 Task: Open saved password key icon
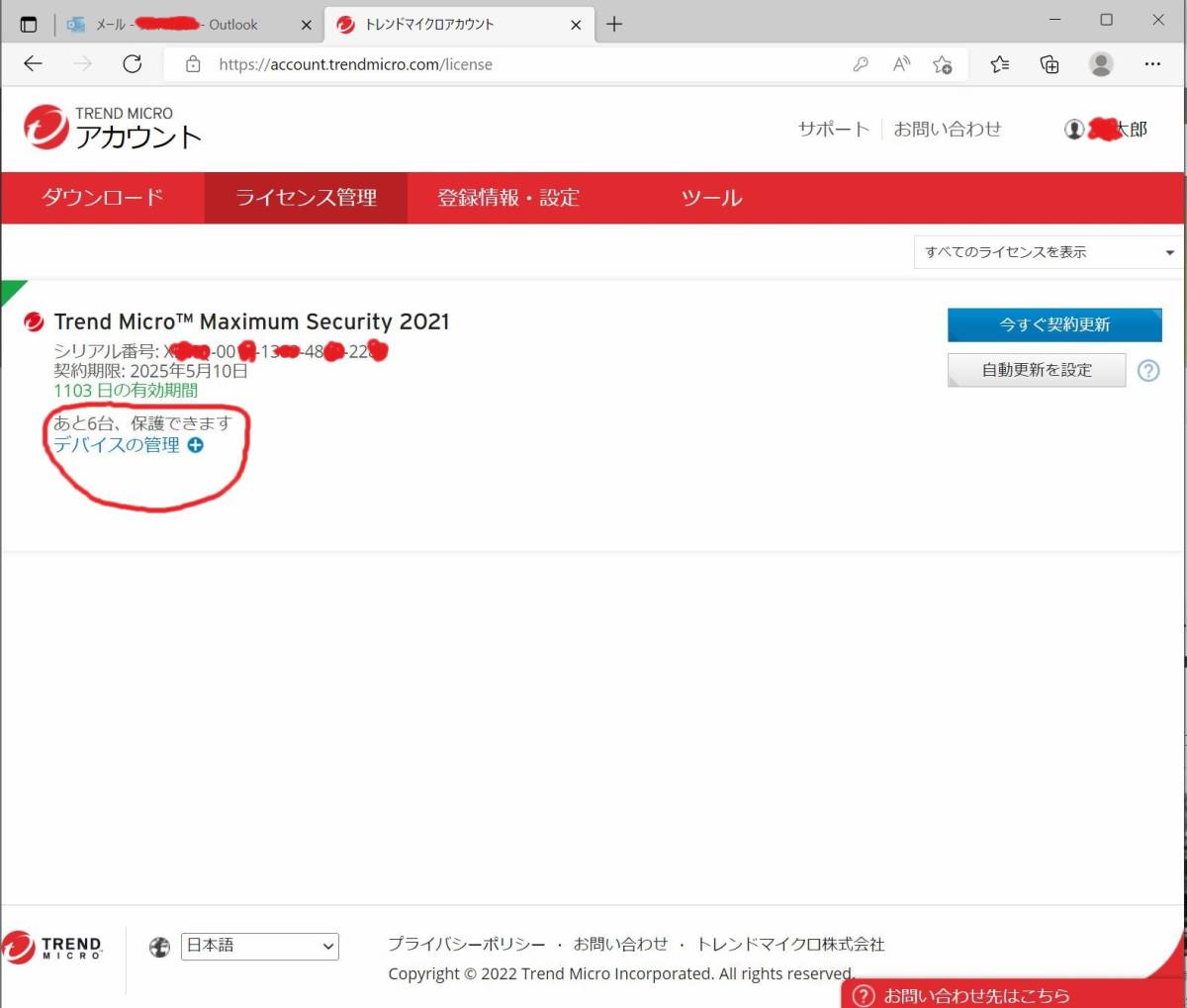point(861,64)
